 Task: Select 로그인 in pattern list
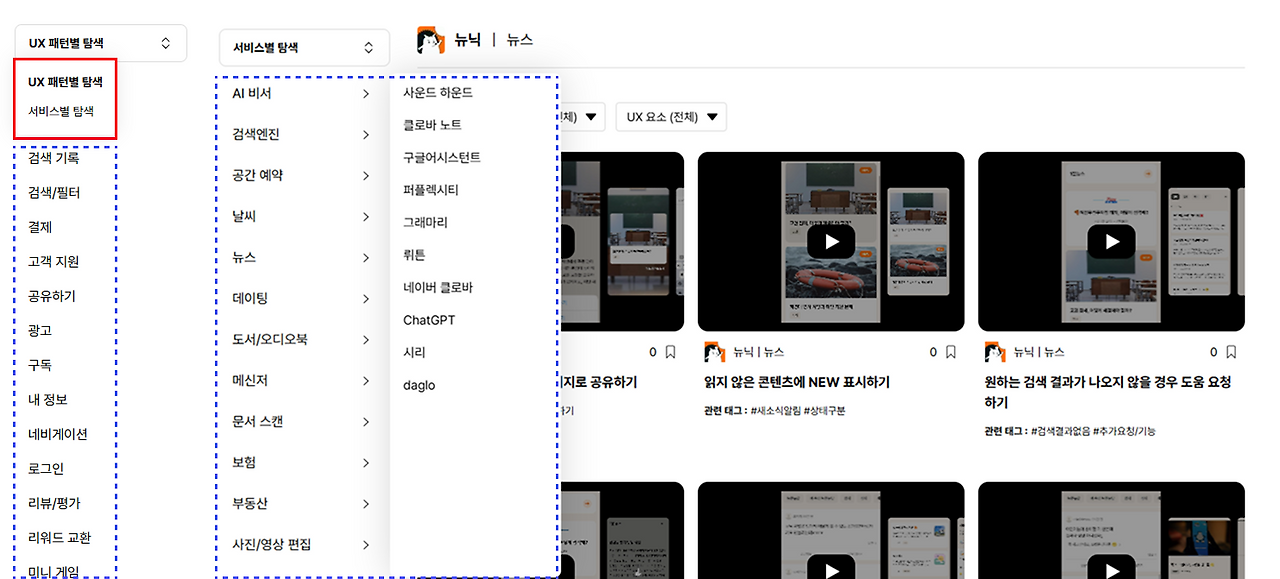click(46, 468)
